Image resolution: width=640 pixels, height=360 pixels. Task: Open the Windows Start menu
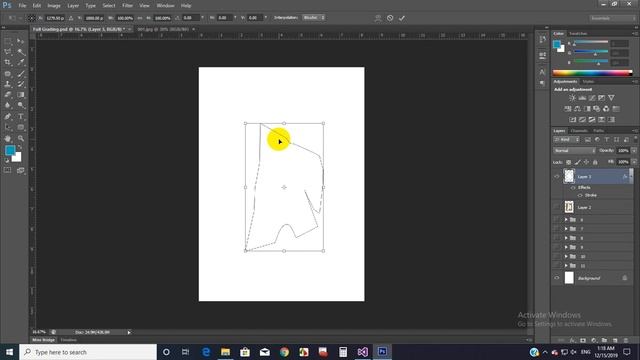coord(9,352)
